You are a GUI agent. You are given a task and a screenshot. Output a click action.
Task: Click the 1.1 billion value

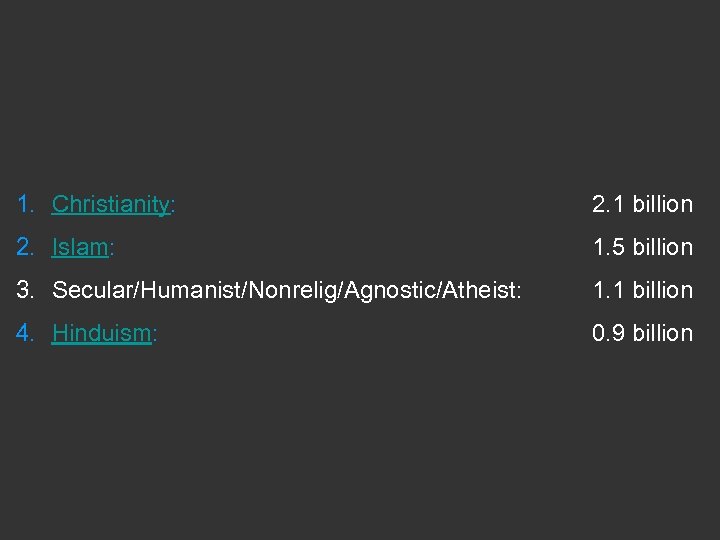642,290
